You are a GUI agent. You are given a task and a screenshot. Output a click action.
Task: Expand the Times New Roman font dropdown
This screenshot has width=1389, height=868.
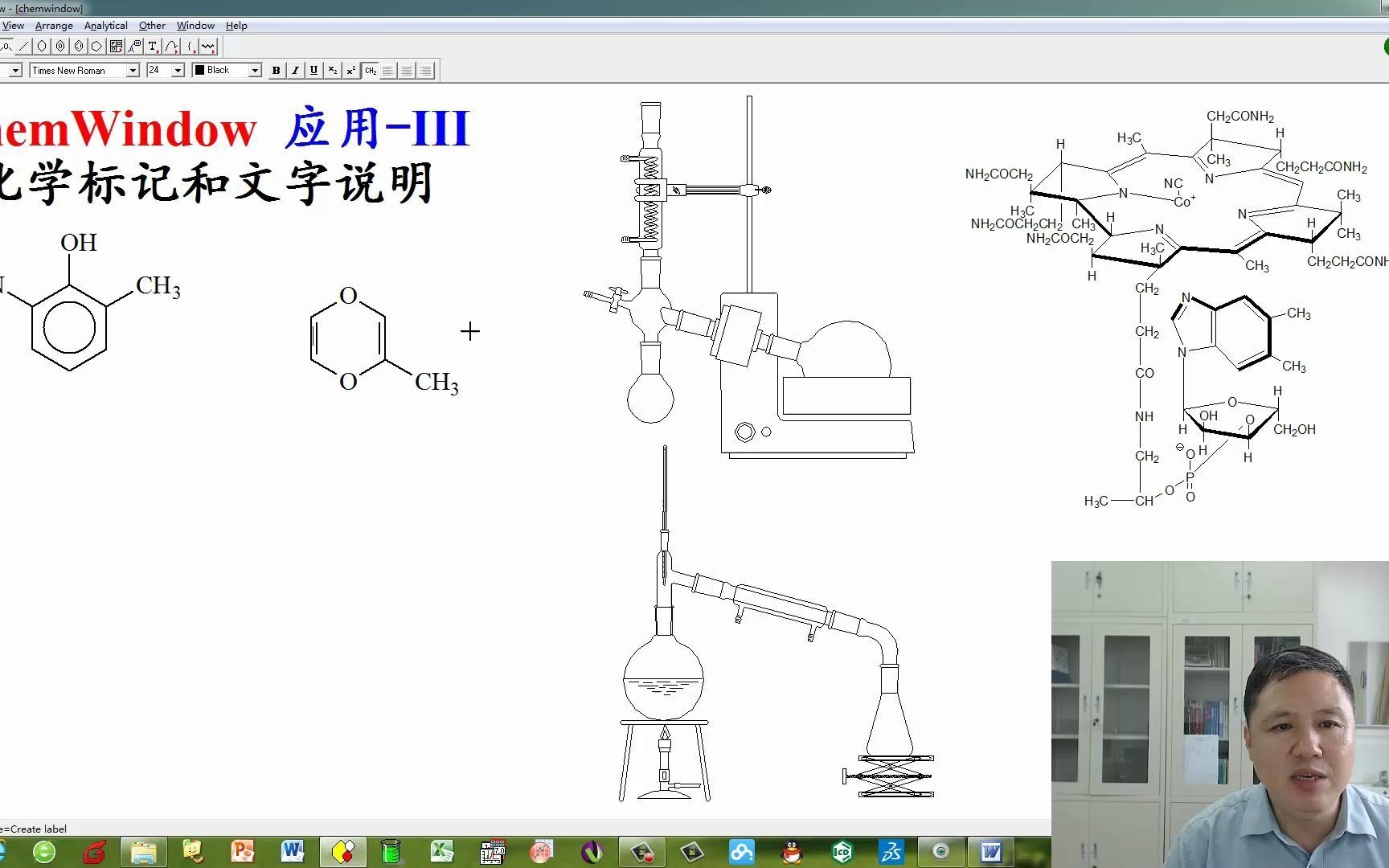(133, 71)
